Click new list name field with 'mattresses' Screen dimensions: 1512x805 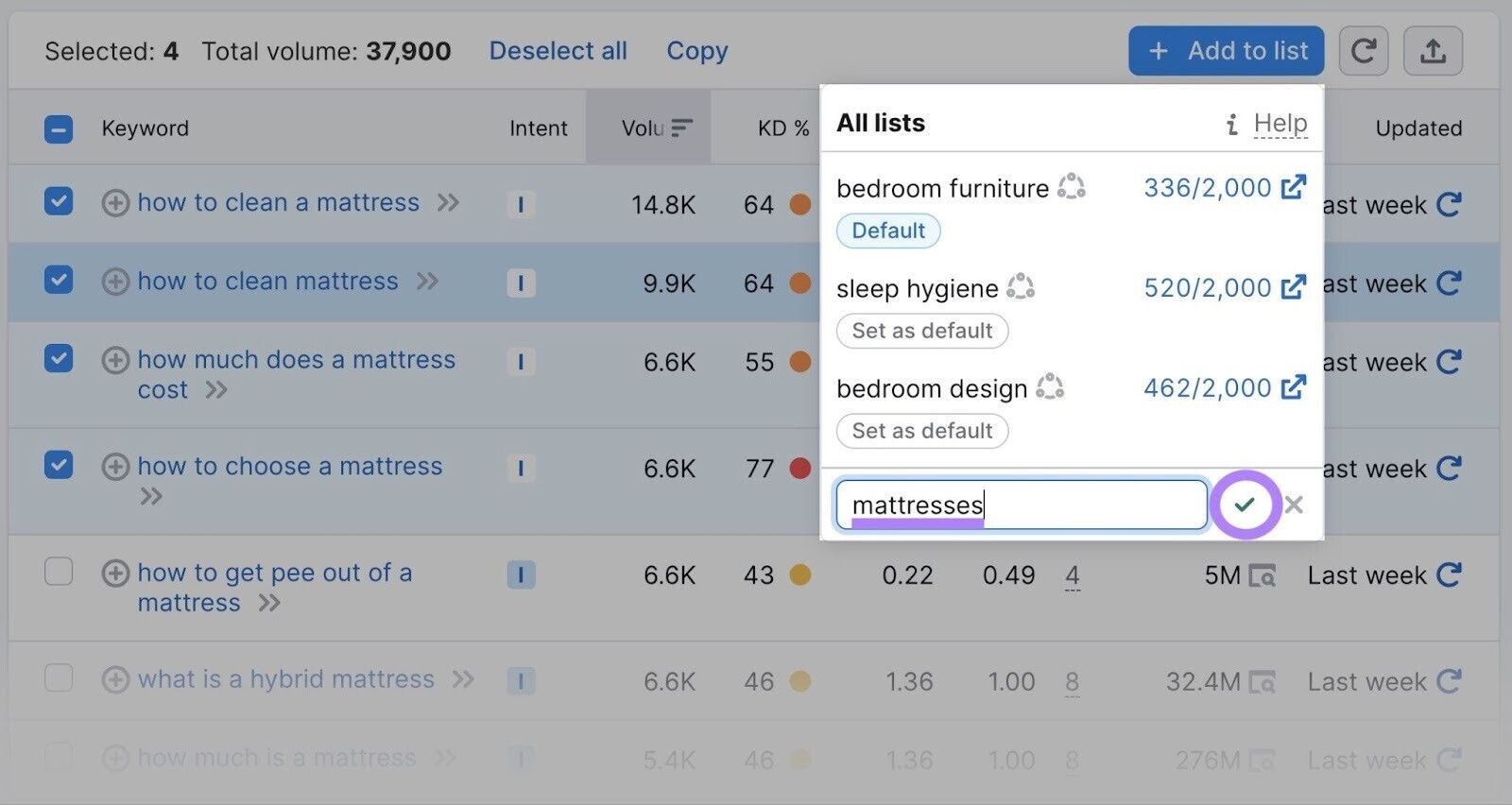[x=1022, y=505]
